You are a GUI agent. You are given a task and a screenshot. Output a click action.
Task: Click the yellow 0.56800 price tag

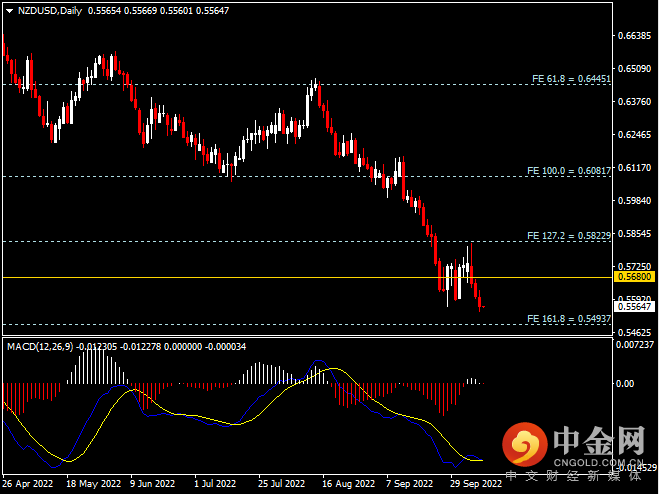pyautogui.click(x=634, y=277)
